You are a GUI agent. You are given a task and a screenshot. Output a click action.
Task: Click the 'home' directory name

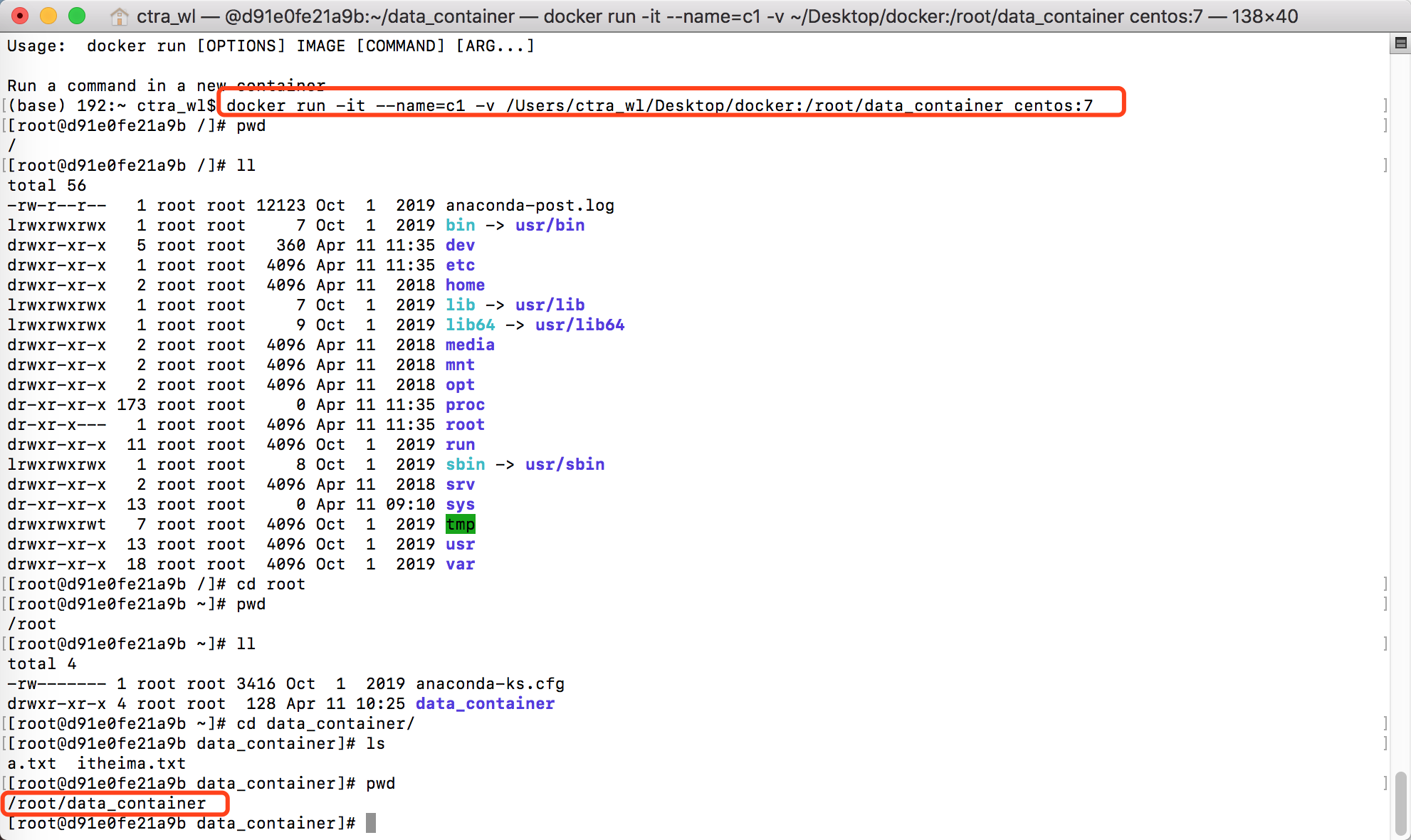pos(465,285)
